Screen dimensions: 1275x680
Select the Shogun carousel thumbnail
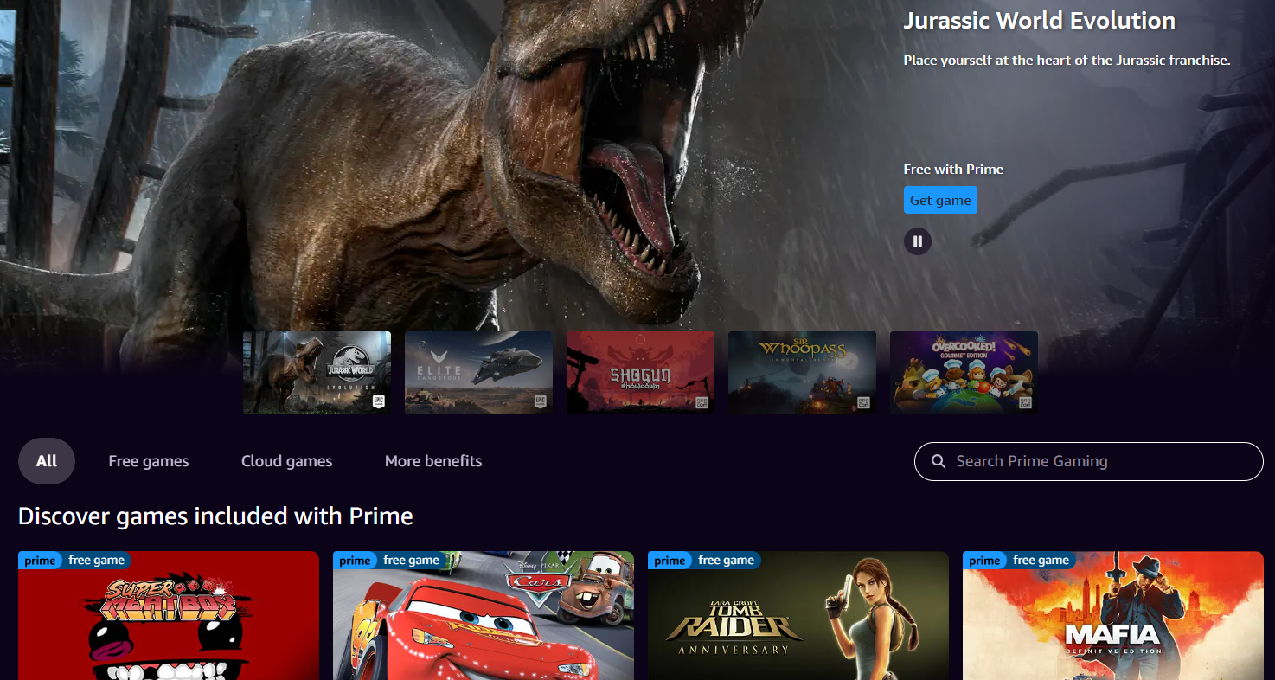pos(641,372)
